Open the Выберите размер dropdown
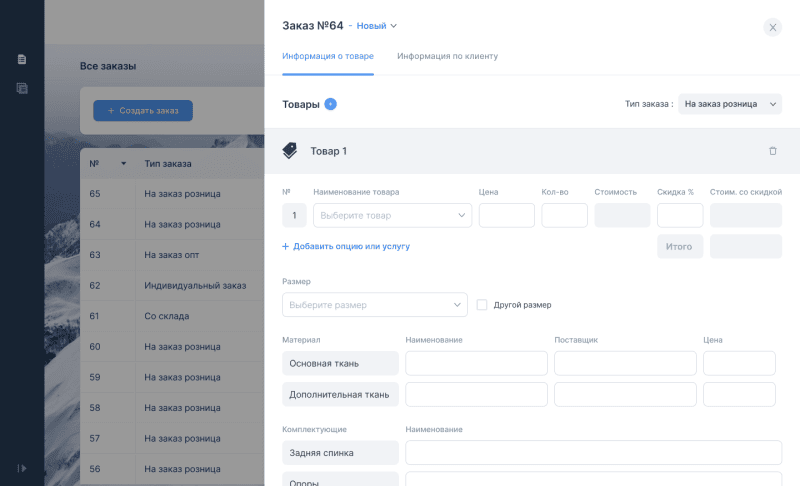This screenshot has width=800, height=486. coord(374,304)
